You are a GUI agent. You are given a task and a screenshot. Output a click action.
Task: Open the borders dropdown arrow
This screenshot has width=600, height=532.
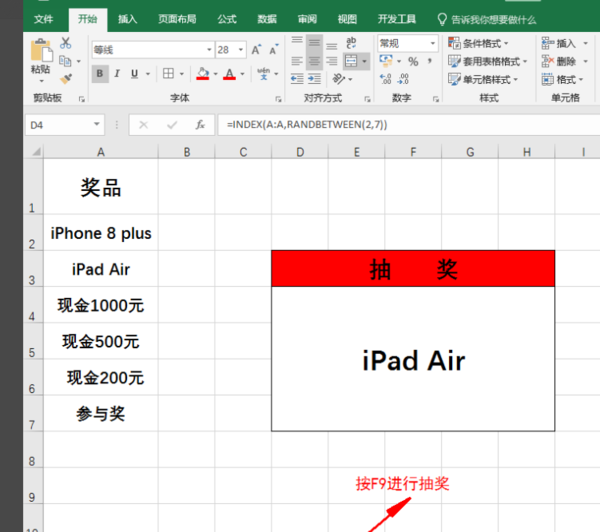[x=182, y=73]
